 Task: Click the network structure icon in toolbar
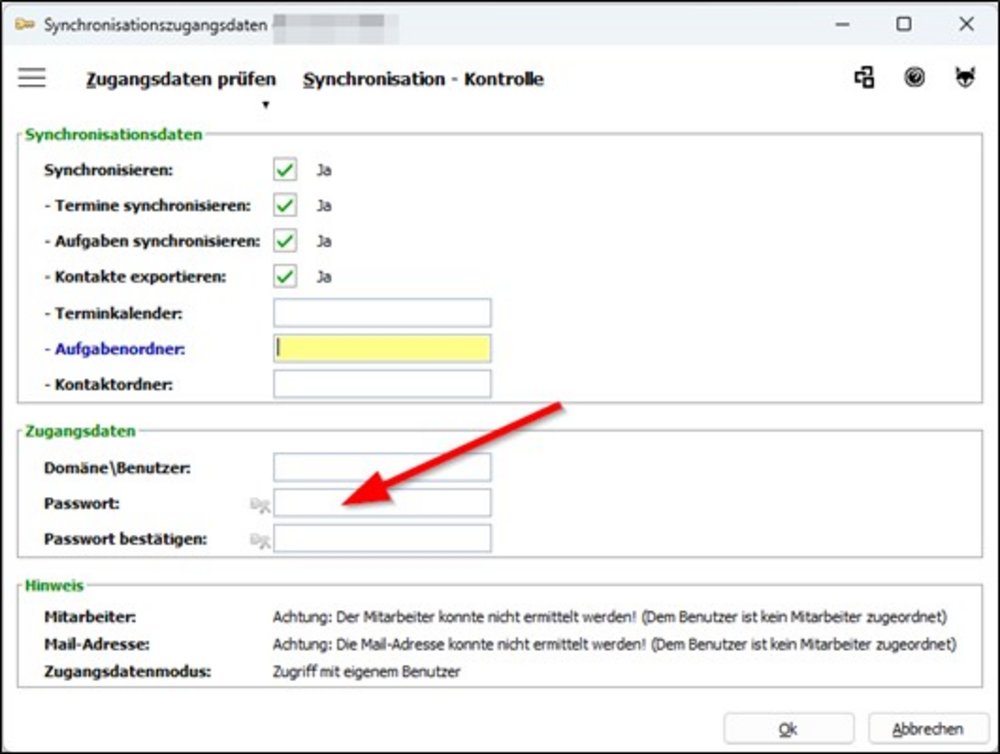pos(864,78)
